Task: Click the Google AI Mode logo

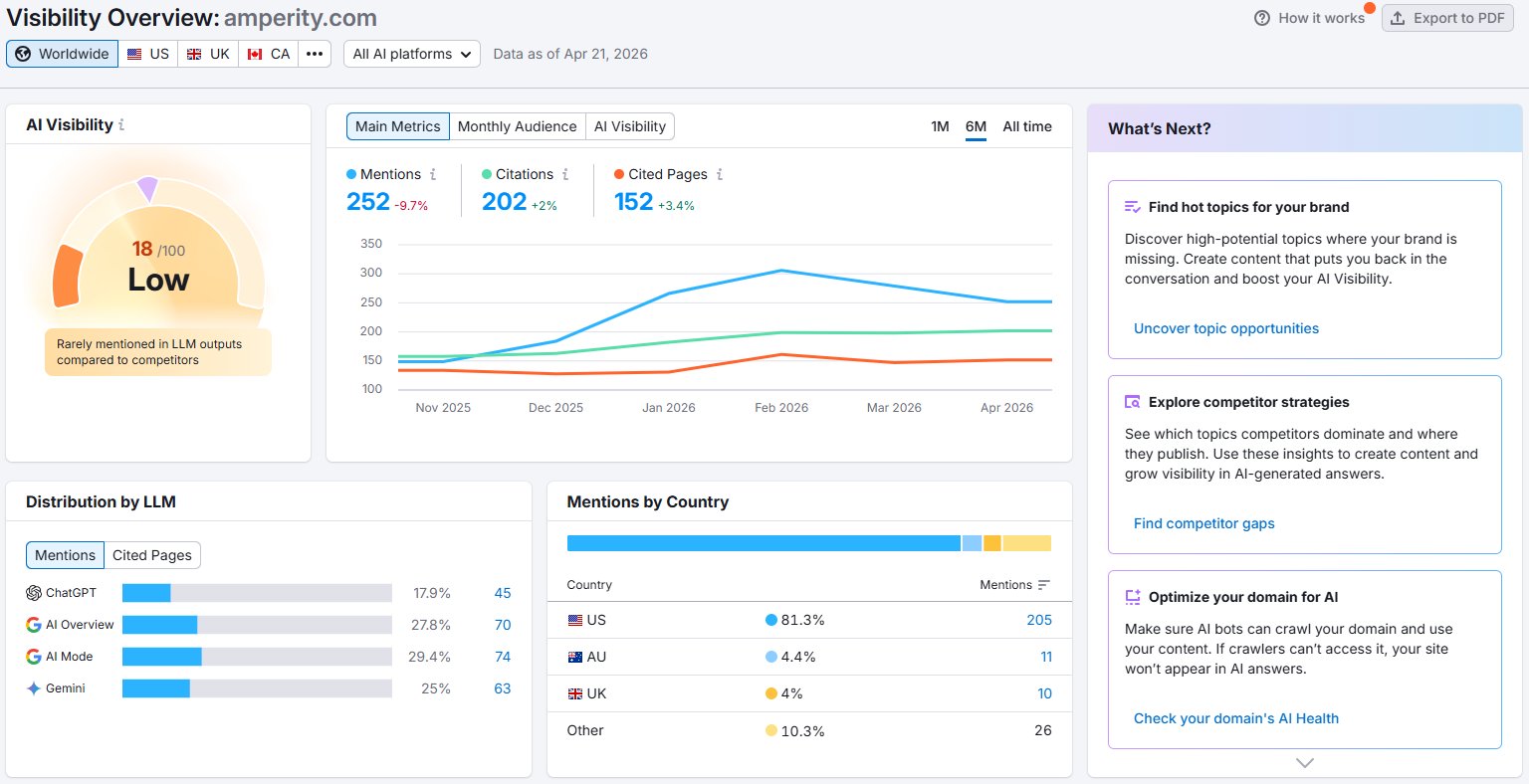Action: 34,657
